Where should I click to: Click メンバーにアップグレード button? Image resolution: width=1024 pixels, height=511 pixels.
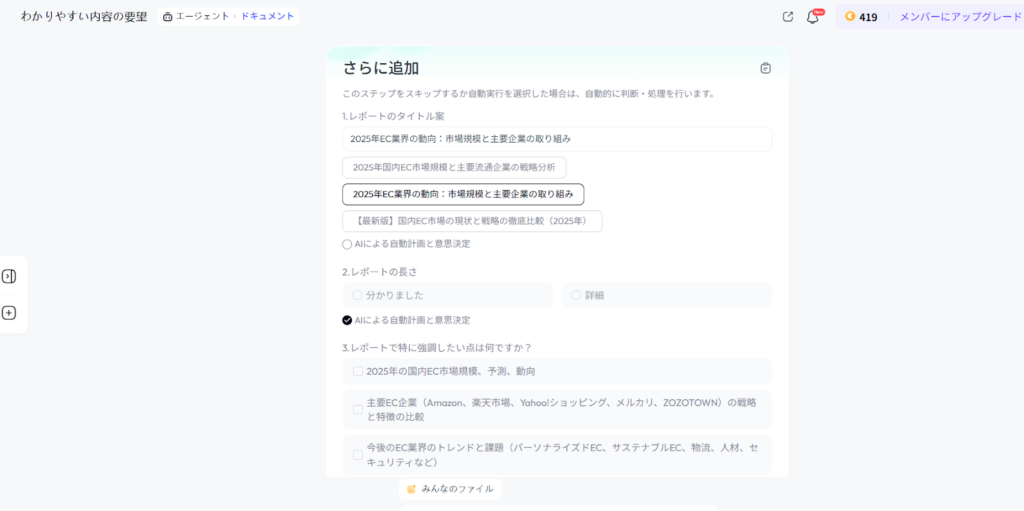(960, 17)
